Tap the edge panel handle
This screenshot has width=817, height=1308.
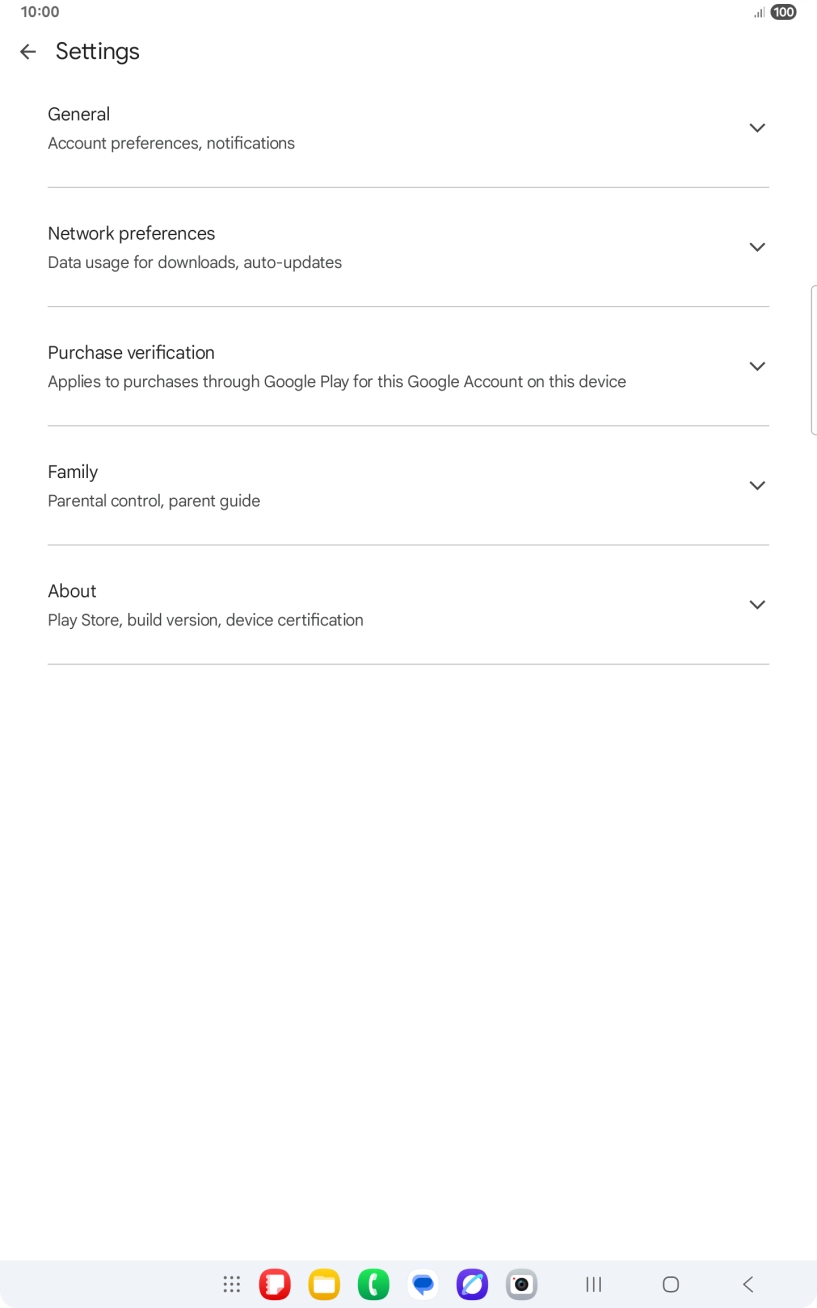[813, 360]
